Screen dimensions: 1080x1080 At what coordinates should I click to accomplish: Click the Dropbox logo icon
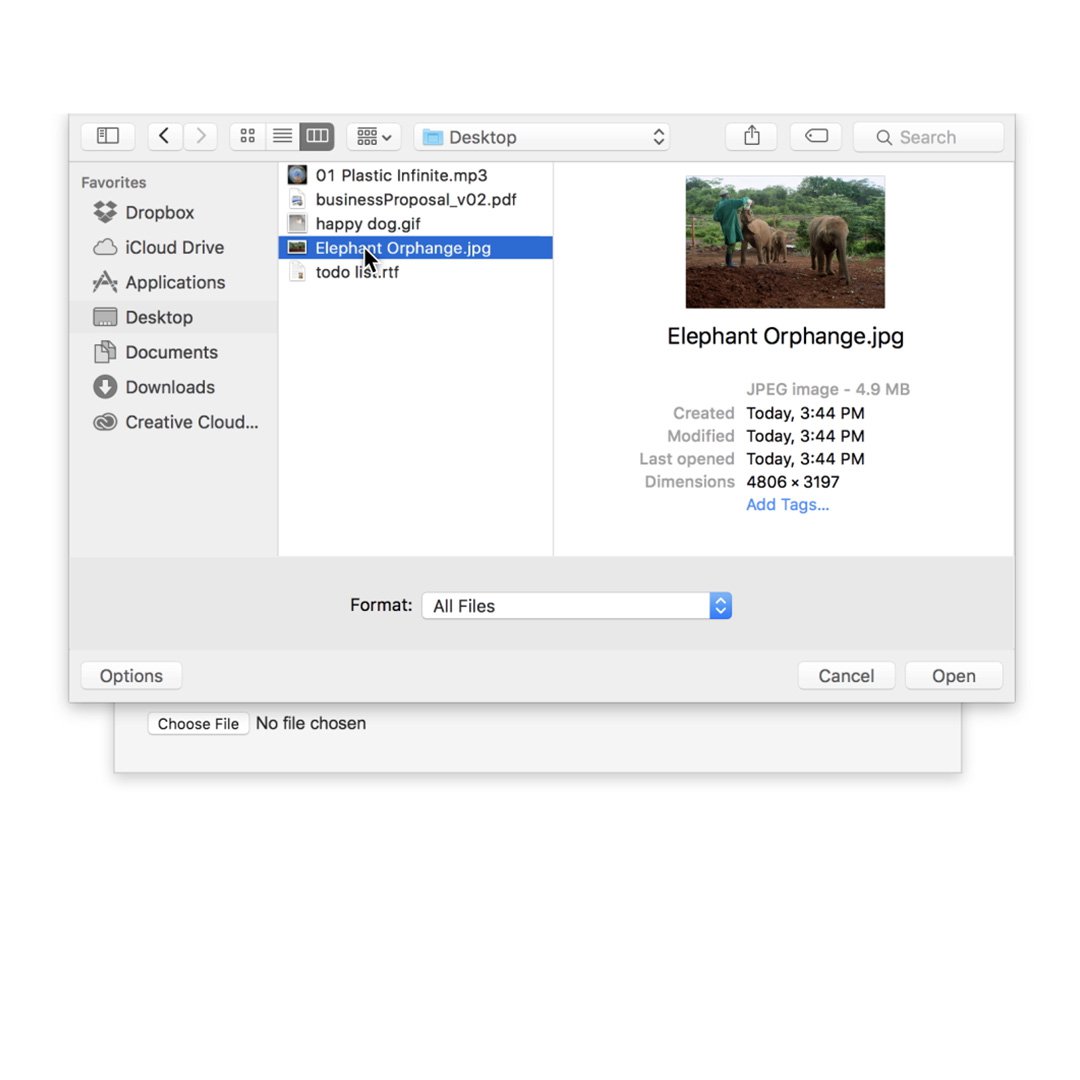pyautogui.click(x=105, y=212)
